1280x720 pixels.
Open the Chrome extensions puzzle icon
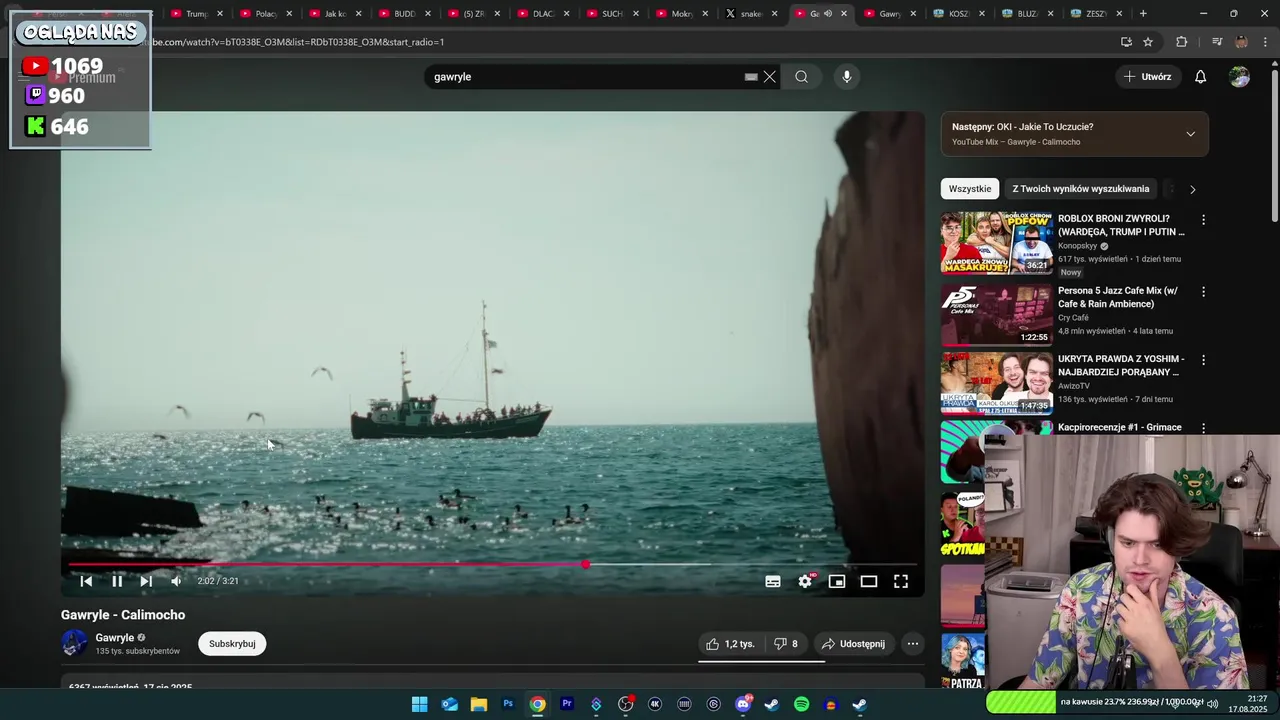point(1182,42)
